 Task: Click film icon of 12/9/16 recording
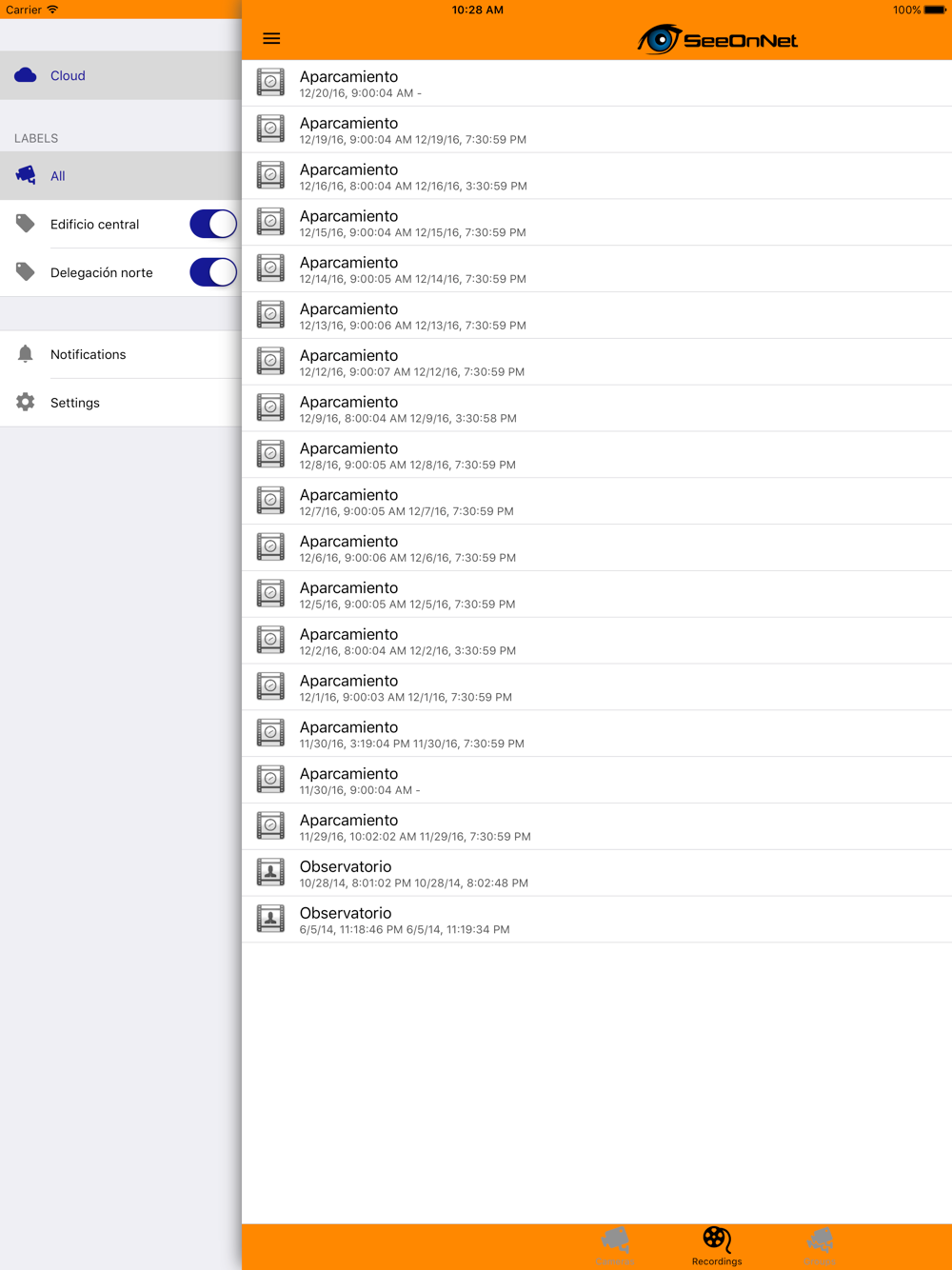click(270, 407)
